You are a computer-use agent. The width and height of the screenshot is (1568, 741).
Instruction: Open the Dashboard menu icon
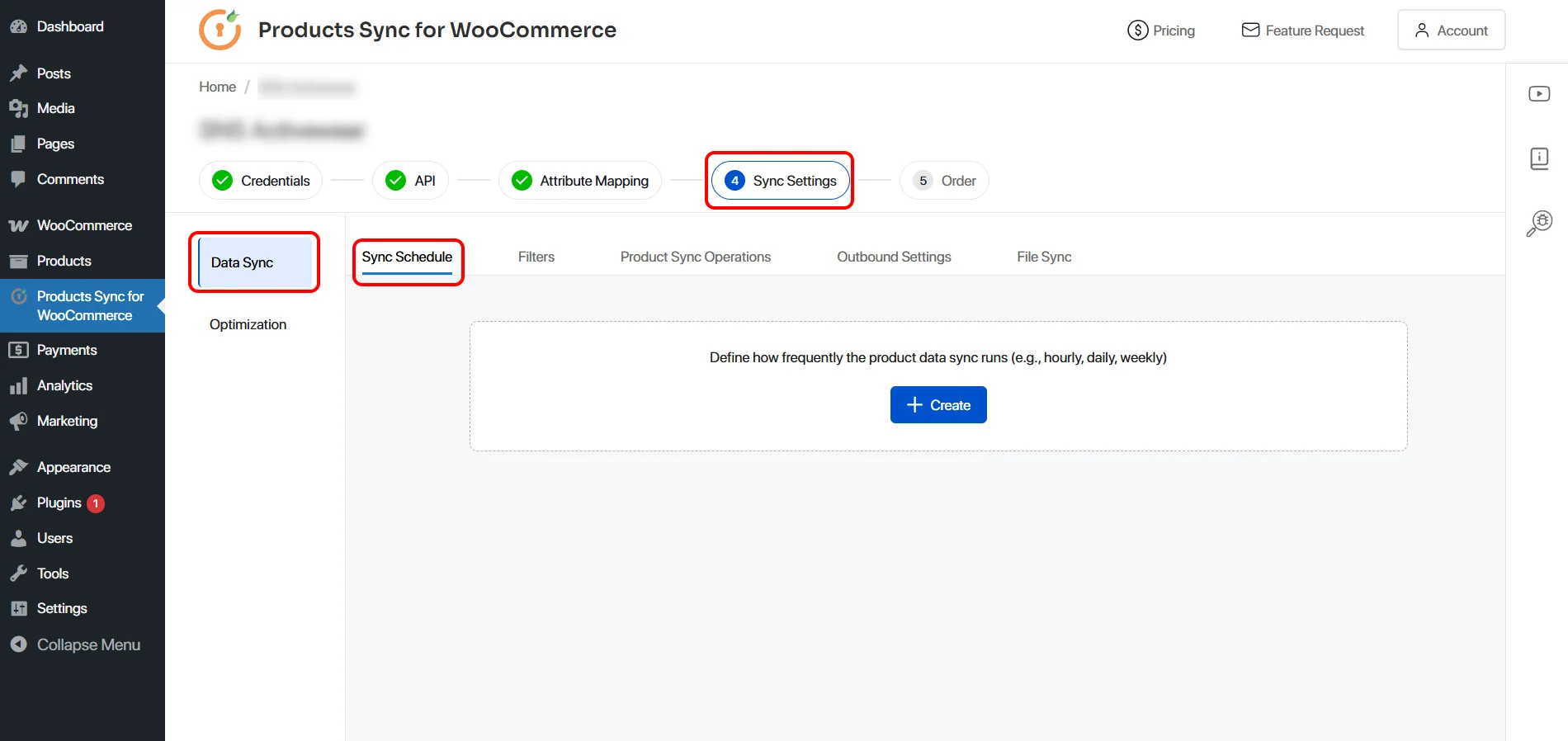pyautogui.click(x=18, y=26)
